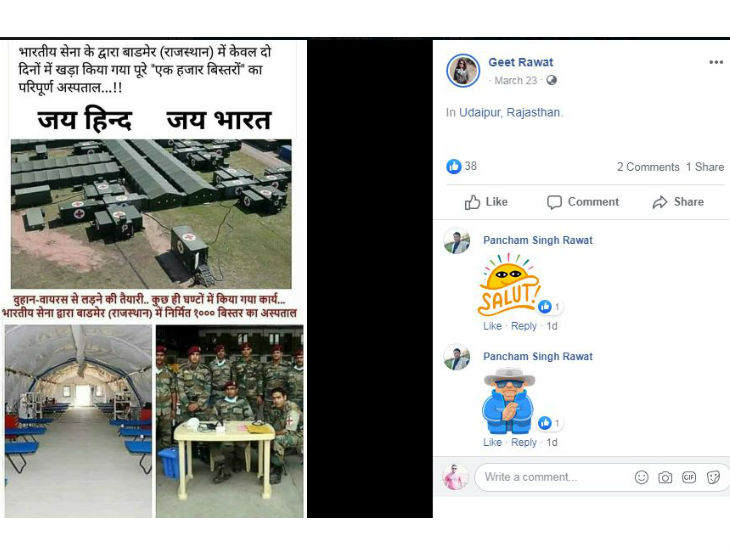
Task: Open the GIF picker in comment box
Action: [x=689, y=477]
